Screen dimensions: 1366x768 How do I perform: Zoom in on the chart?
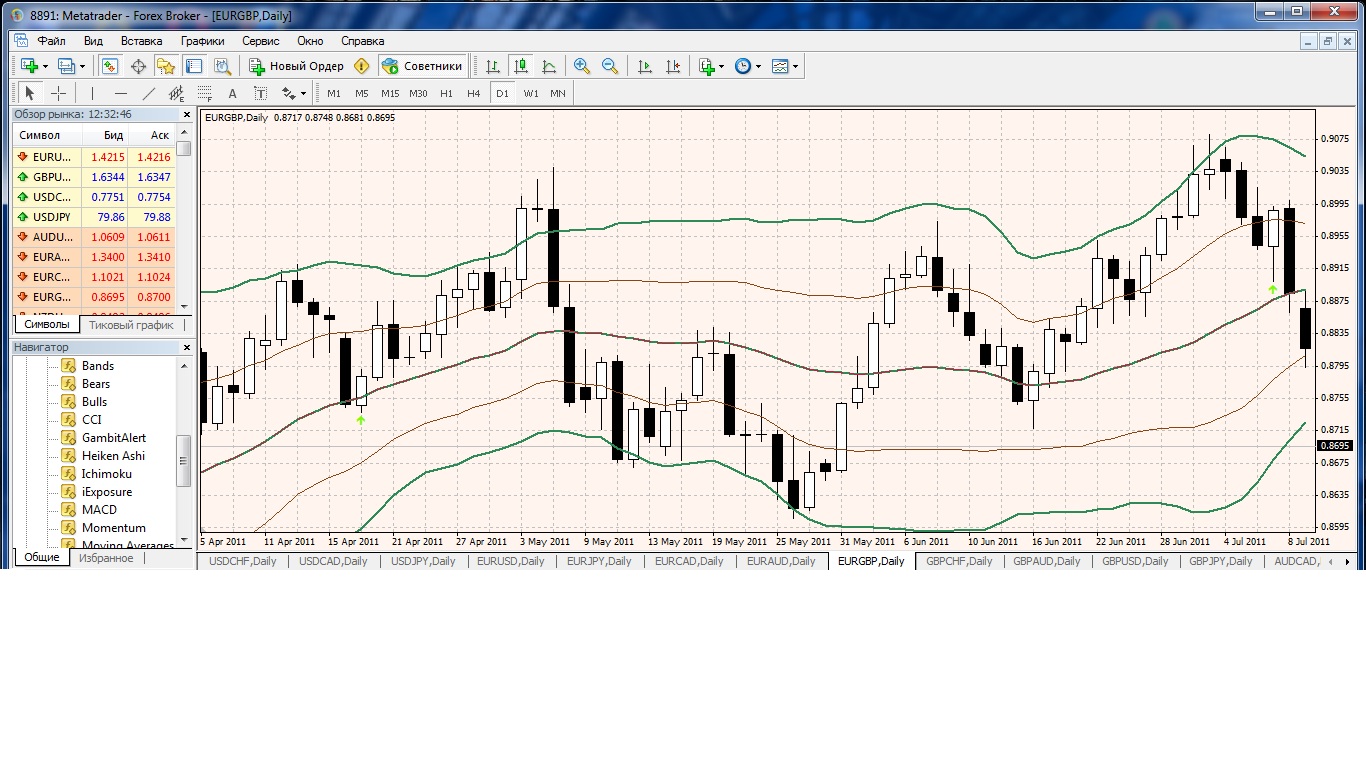pyautogui.click(x=582, y=66)
